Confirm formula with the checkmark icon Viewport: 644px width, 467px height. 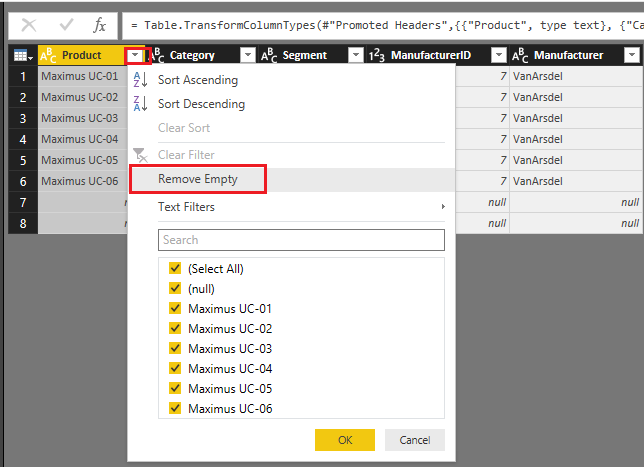[x=66, y=25]
